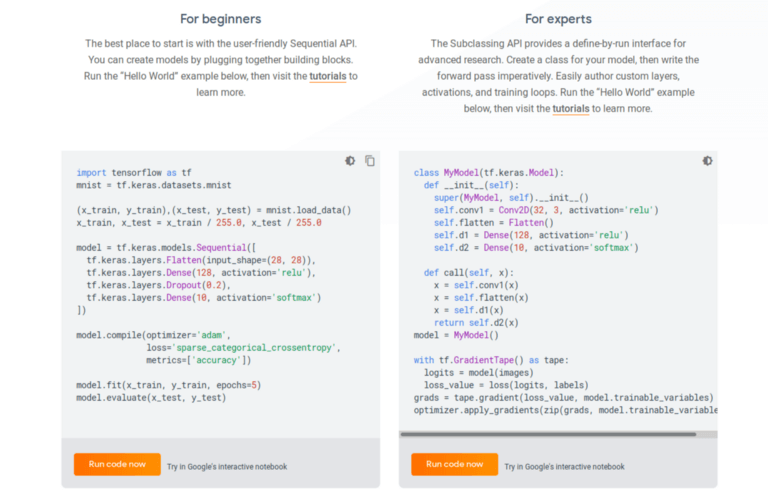
Task: Click the horizontal scrollbar of experts code block
Action: pos(548,434)
